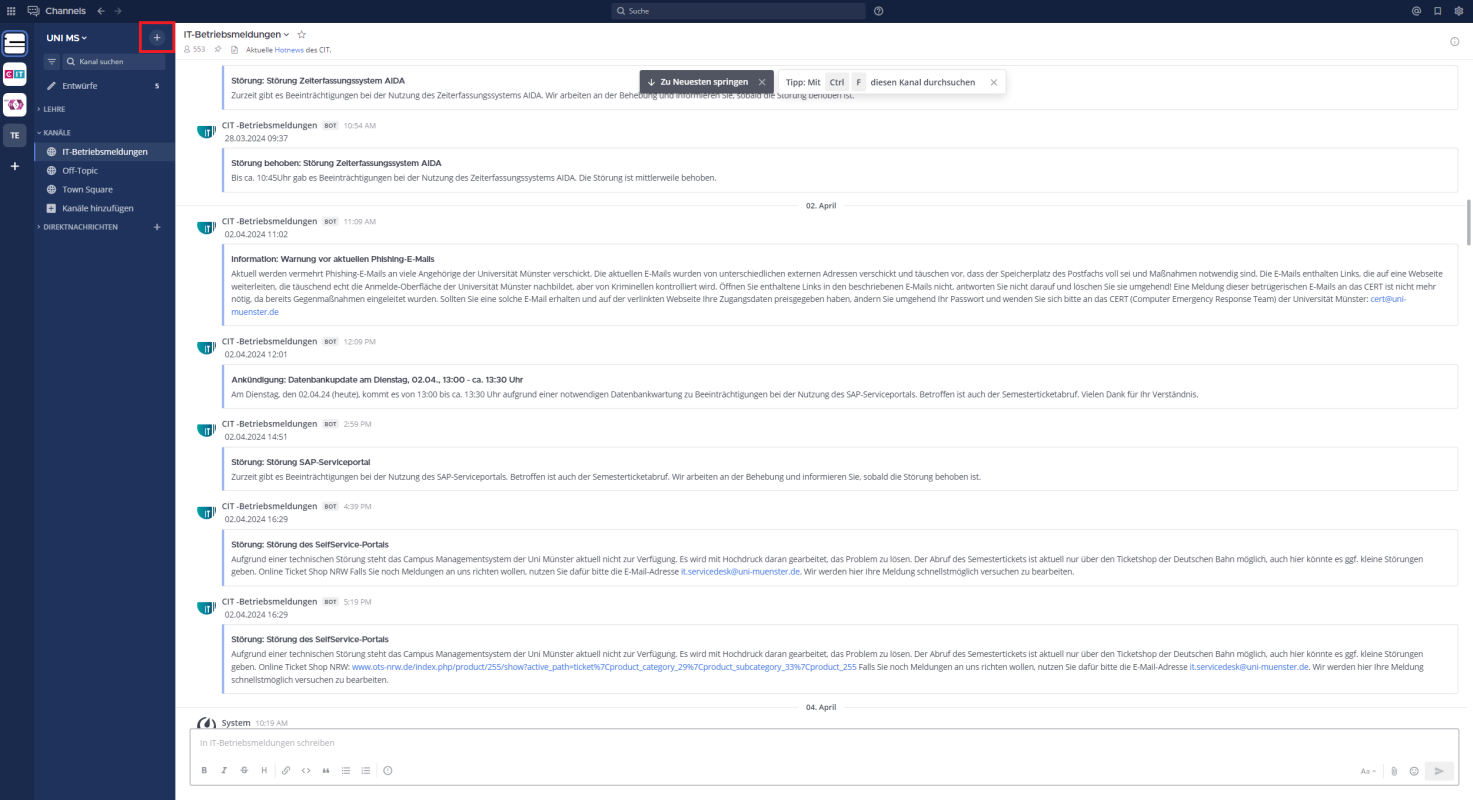Viewport: 1473px width, 800px height.
Task: Toggle the formatting bar with the Aa button
Action: point(1368,771)
